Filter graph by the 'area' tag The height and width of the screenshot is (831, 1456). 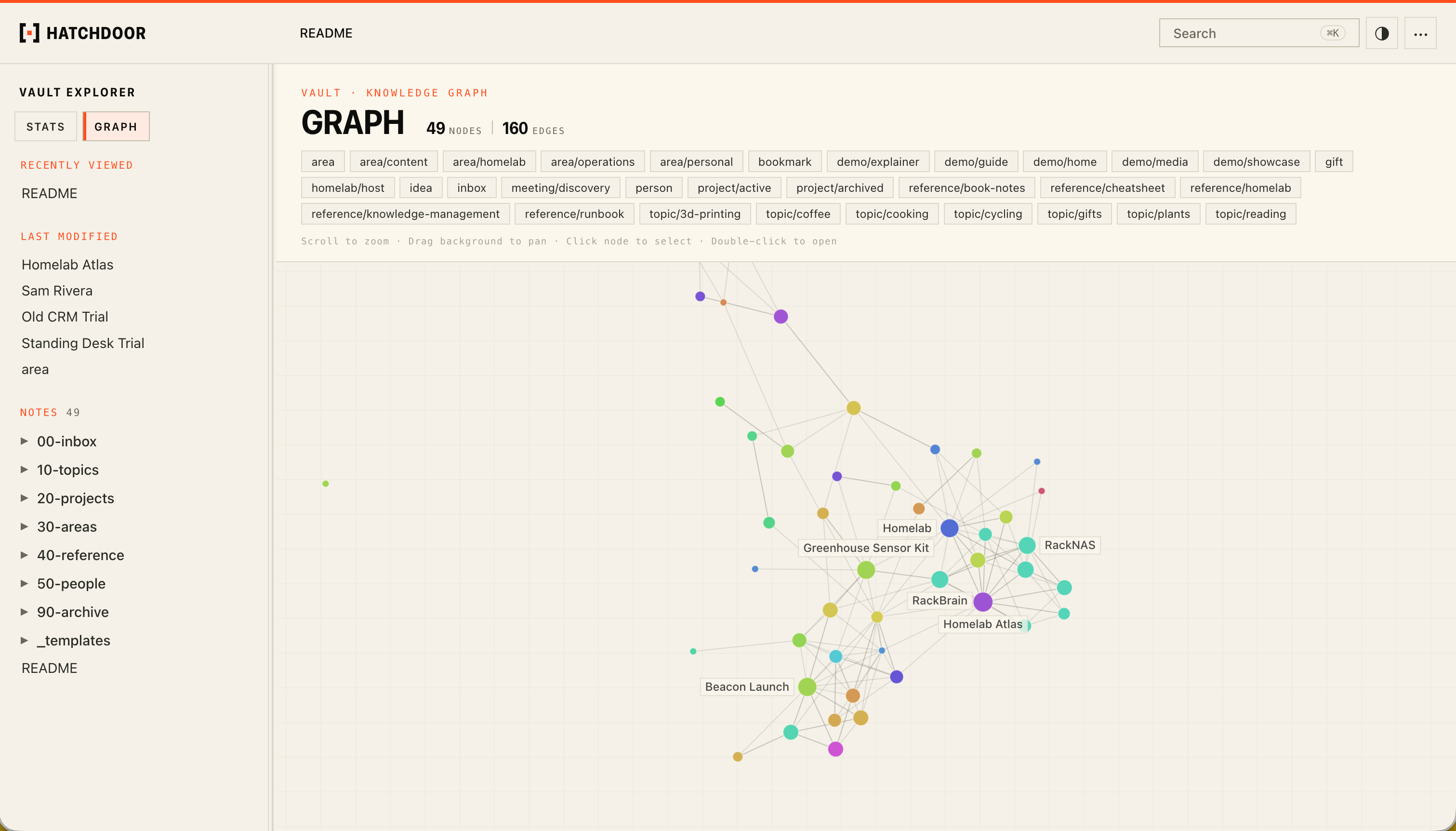point(323,161)
